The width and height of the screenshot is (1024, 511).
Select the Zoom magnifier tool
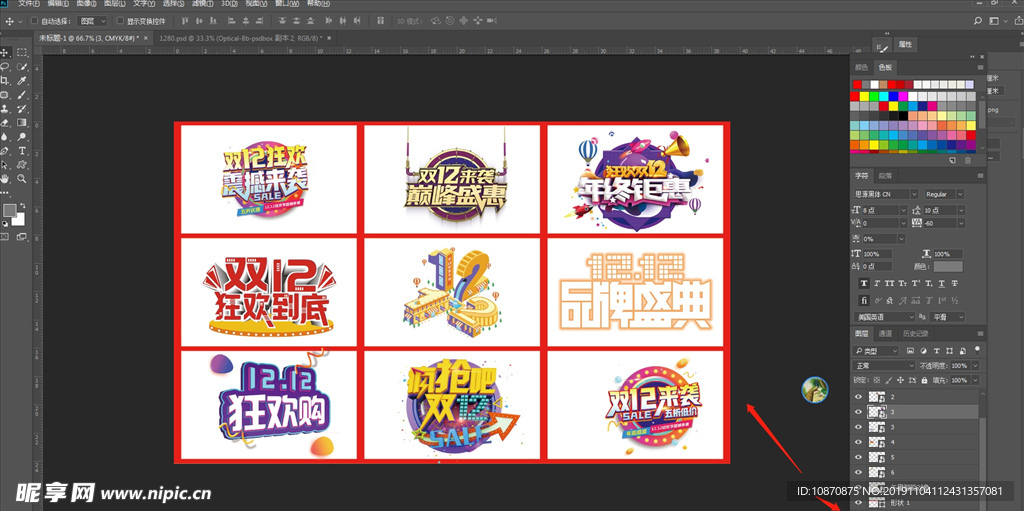[x=22, y=178]
